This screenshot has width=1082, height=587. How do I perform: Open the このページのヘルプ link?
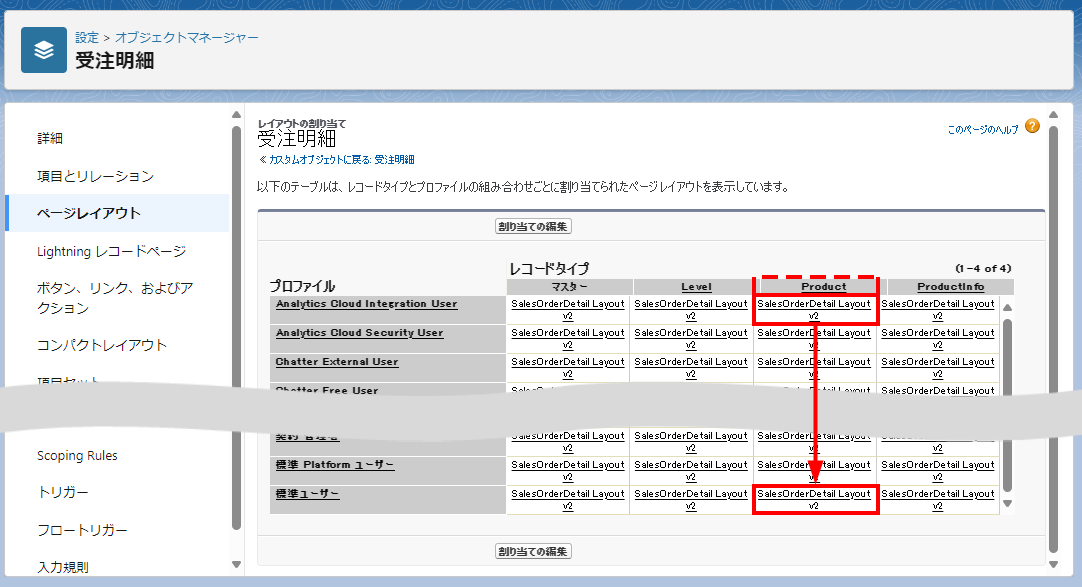(x=983, y=130)
